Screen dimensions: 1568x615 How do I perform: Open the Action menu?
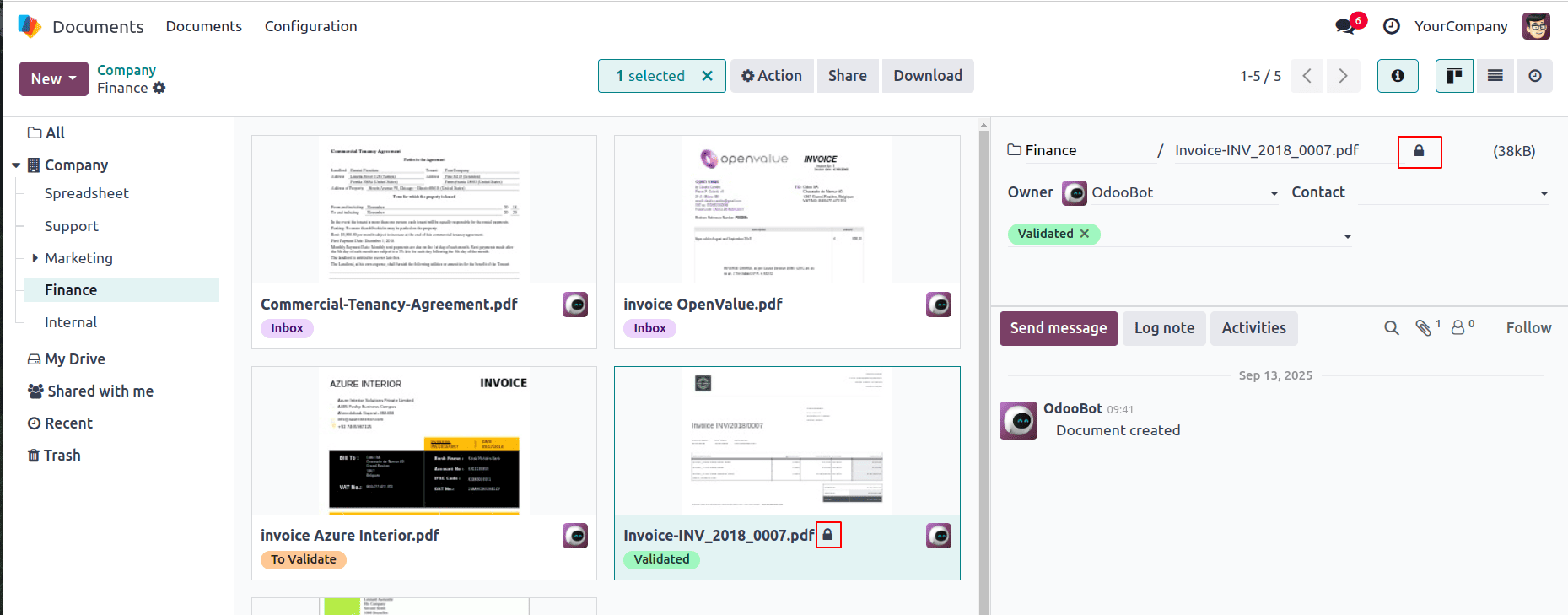(x=772, y=76)
